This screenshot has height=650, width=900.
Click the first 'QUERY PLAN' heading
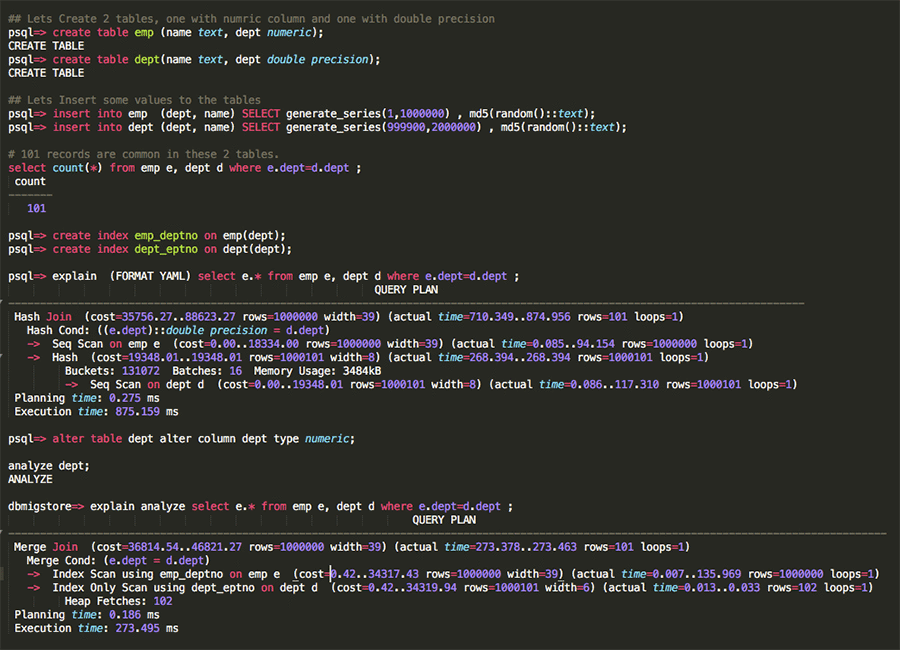tap(406, 290)
